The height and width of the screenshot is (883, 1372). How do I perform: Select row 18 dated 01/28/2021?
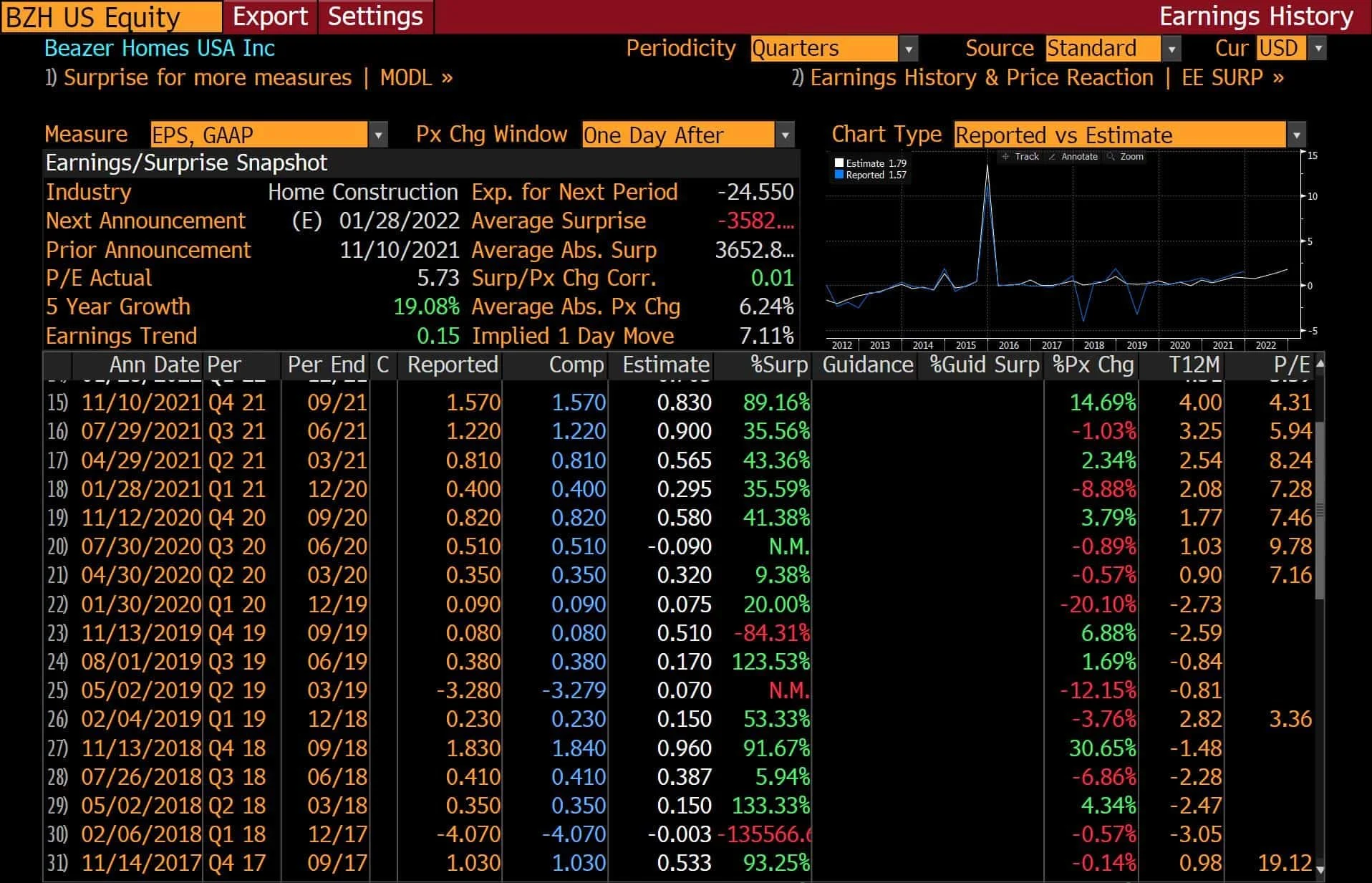point(679,489)
